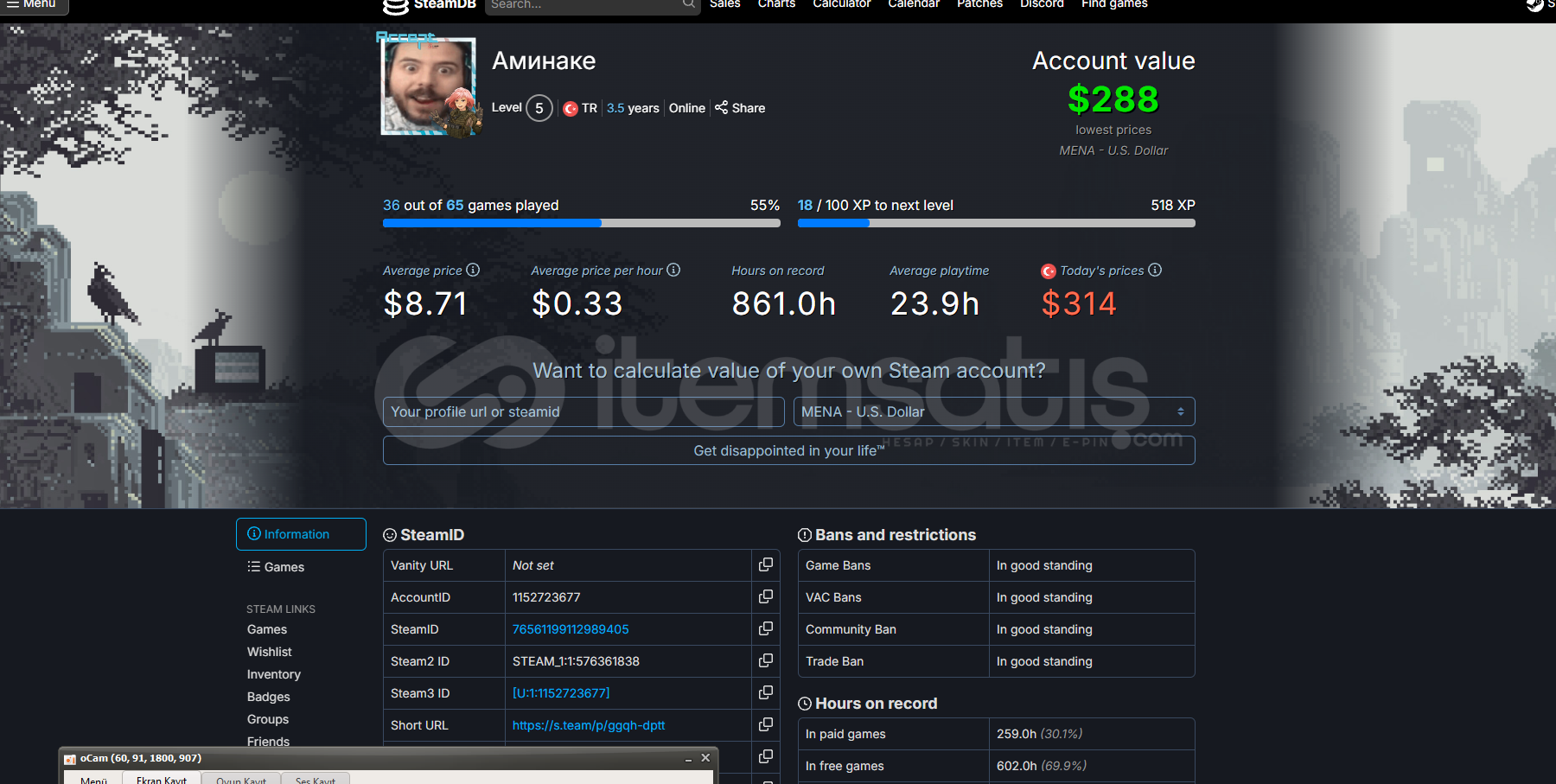Open the Discord link
The image size is (1556, 784).
1042,4
